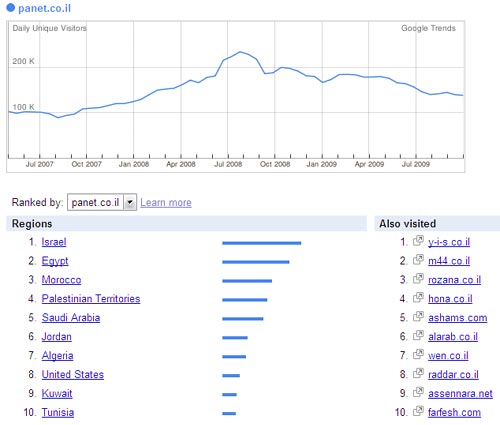Click the Jul 2008 peak on graph
The image size is (500, 425).
tap(240, 52)
